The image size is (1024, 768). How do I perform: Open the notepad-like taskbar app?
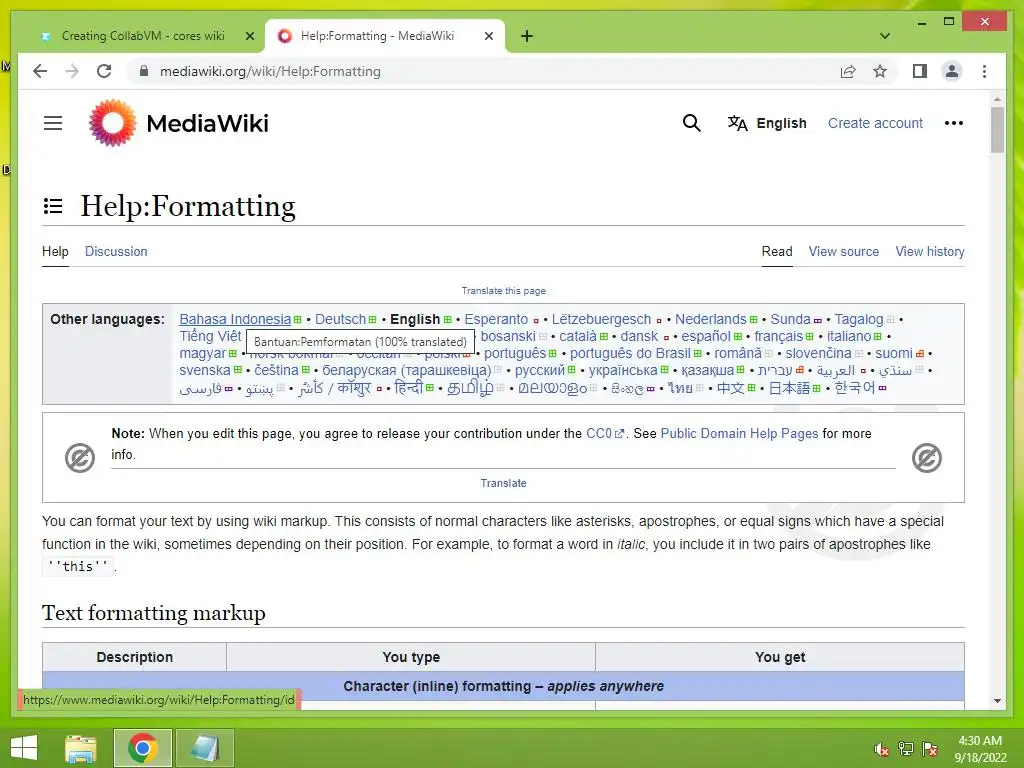[204, 748]
